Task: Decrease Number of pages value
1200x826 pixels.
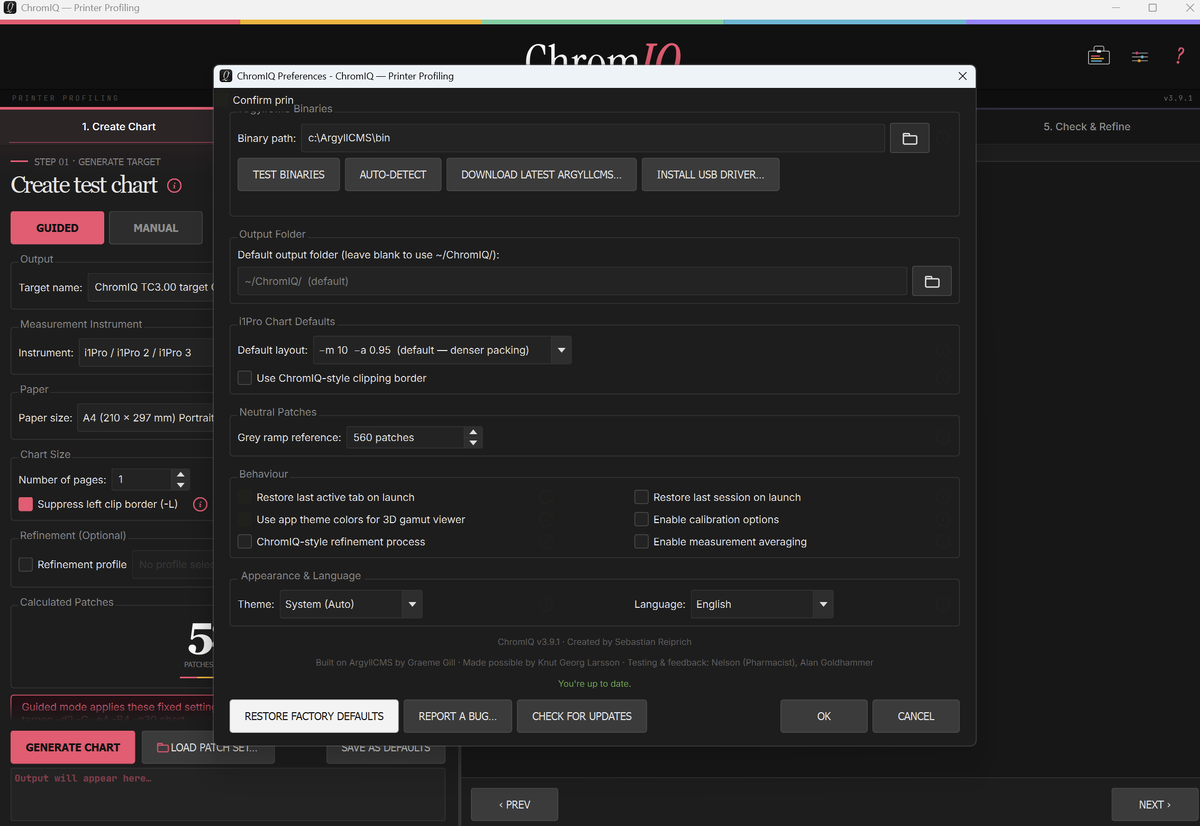Action: point(180,485)
